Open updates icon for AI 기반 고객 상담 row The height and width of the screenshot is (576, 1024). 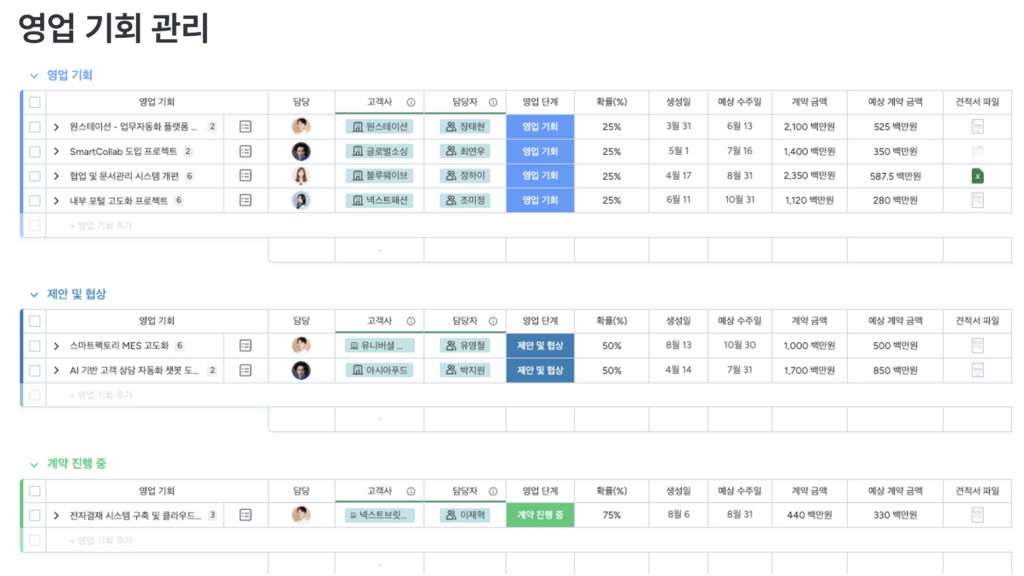point(246,370)
